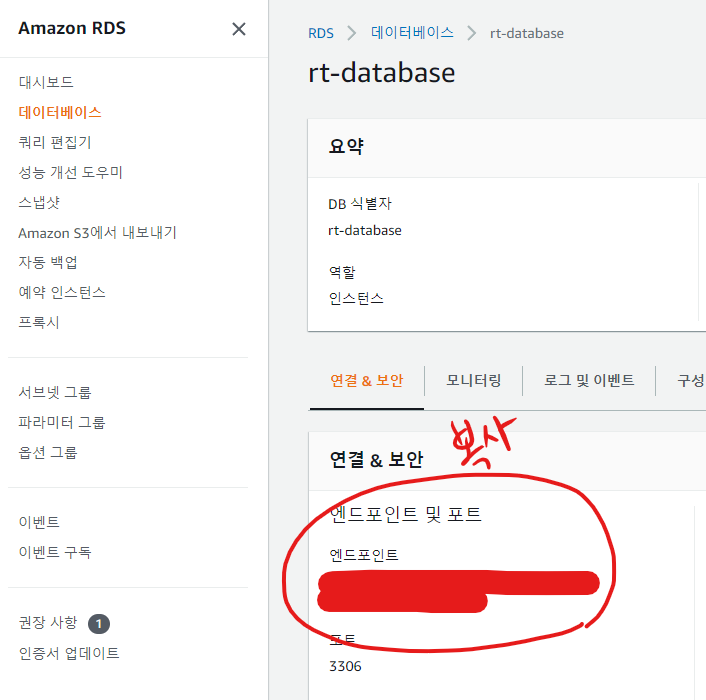
Task: Open Amazon S3에서 내보내기
Action: [97, 233]
